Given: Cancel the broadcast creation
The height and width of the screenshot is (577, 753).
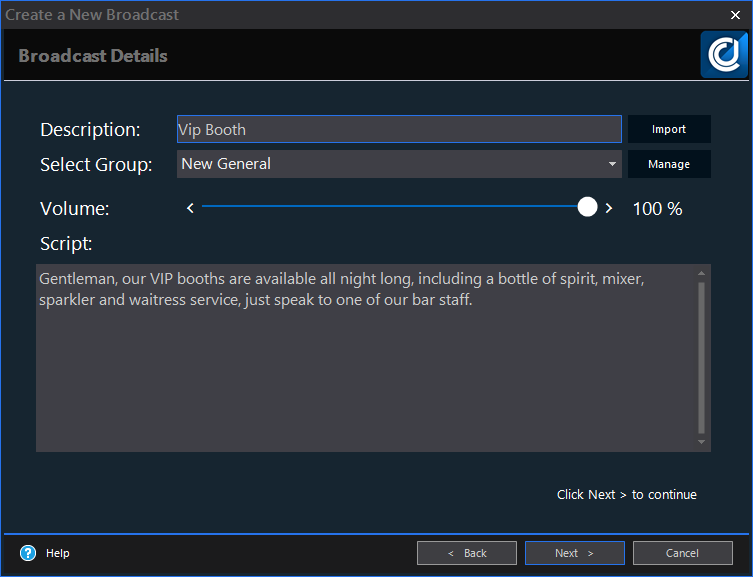Looking at the screenshot, I should pos(682,553).
